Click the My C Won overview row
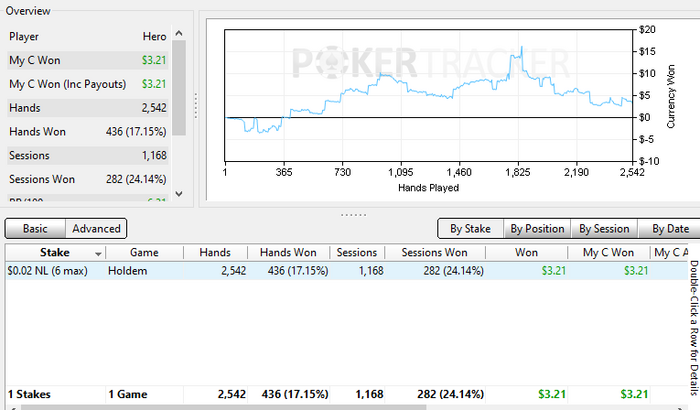This screenshot has width=700, height=410. [88, 60]
